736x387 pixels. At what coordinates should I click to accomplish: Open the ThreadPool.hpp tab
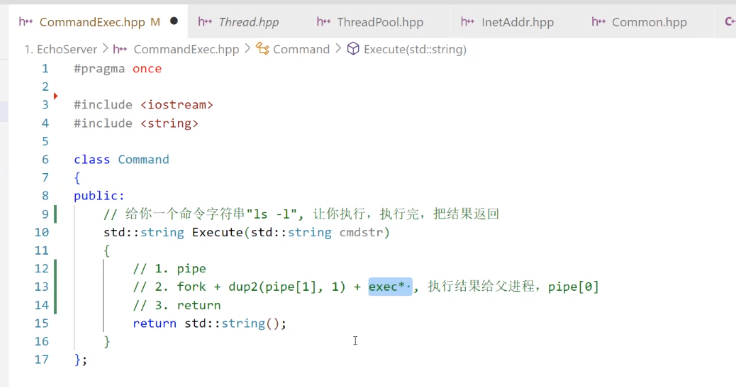click(380, 22)
